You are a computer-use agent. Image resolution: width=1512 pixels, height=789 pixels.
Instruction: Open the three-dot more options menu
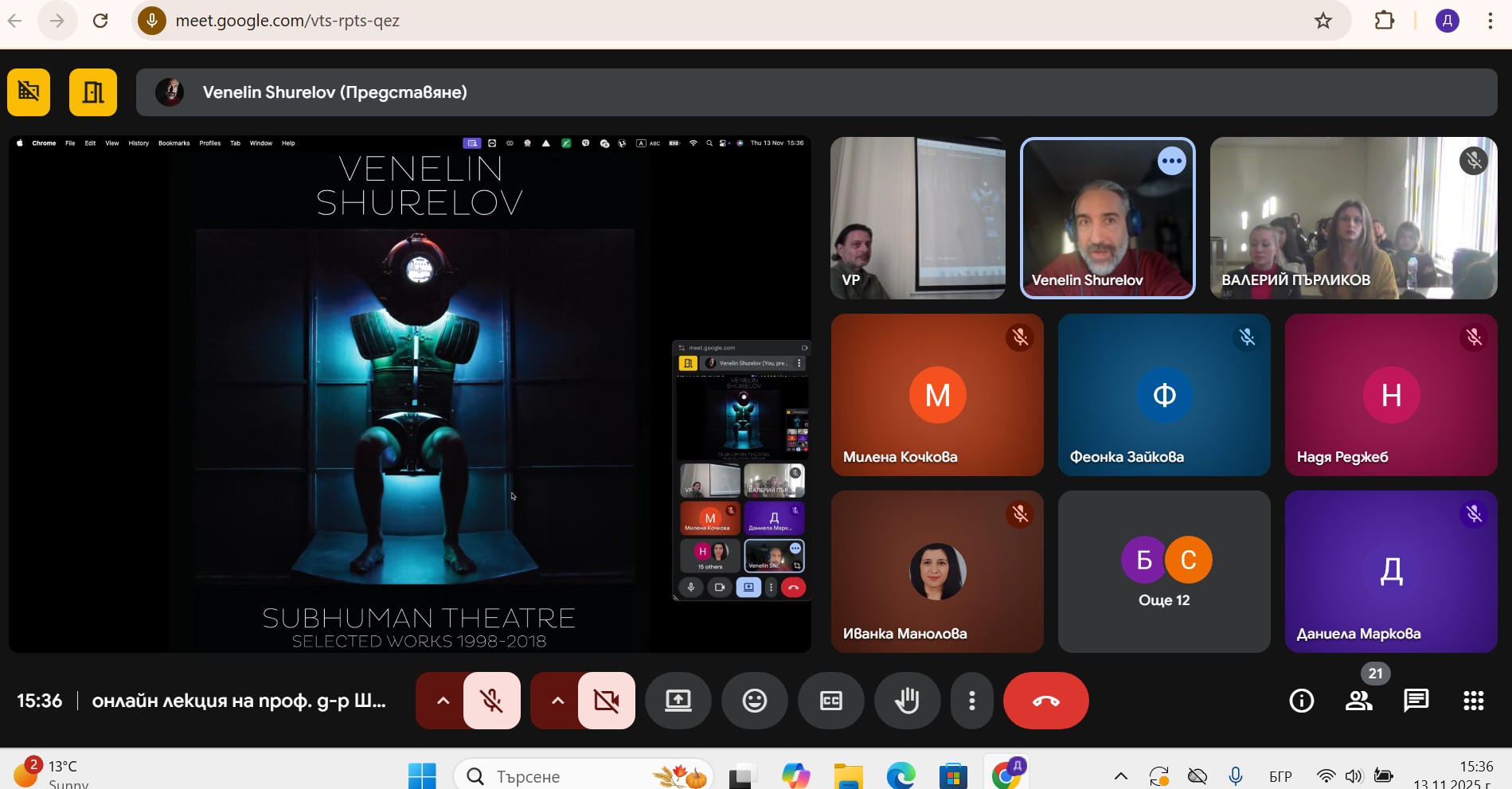coord(971,701)
